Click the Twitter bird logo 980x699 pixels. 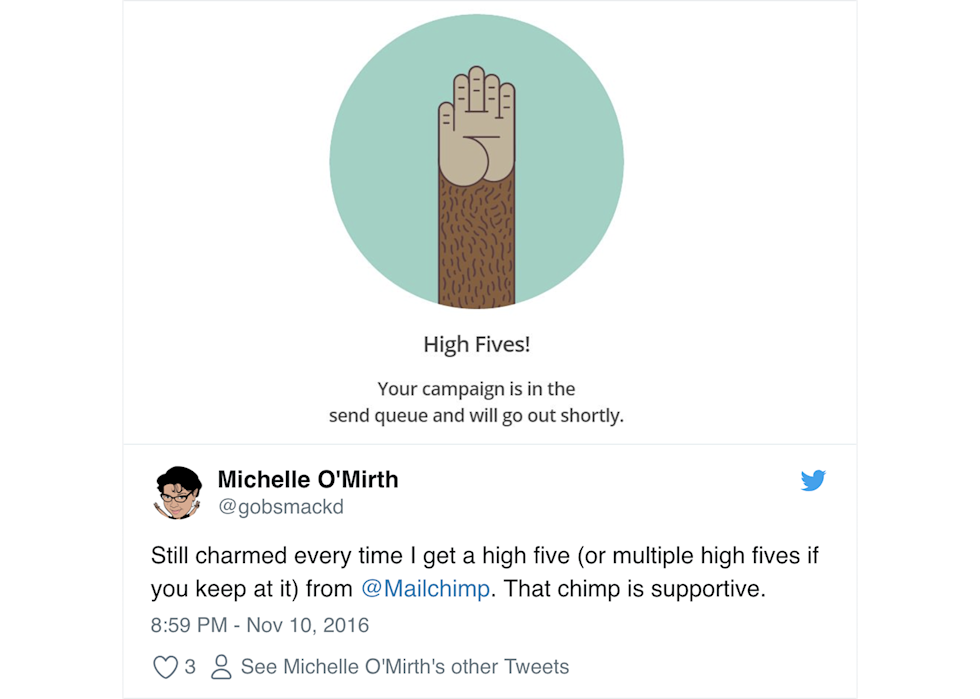pyautogui.click(x=813, y=481)
